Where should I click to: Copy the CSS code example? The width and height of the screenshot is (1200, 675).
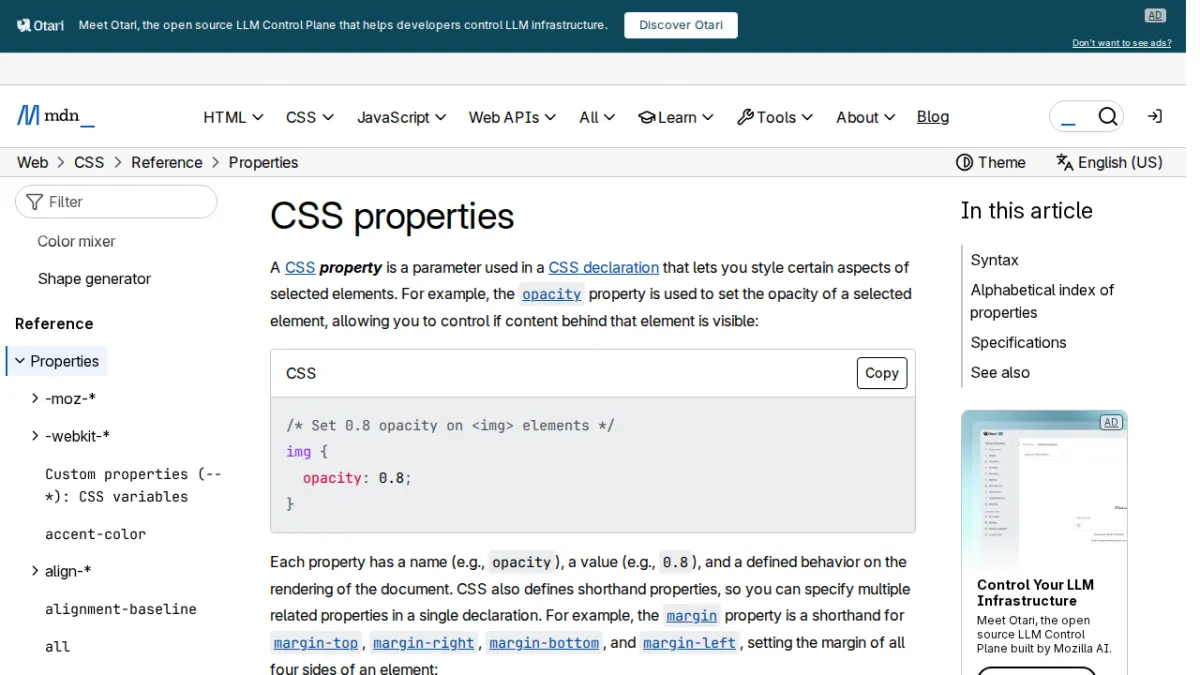click(x=882, y=373)
